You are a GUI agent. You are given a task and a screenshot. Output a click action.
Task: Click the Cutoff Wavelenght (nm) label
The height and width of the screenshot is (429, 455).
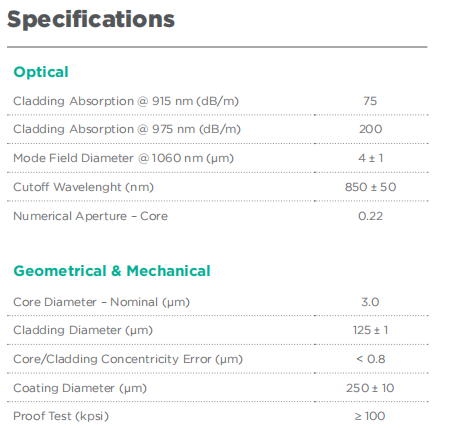(83, 187)
